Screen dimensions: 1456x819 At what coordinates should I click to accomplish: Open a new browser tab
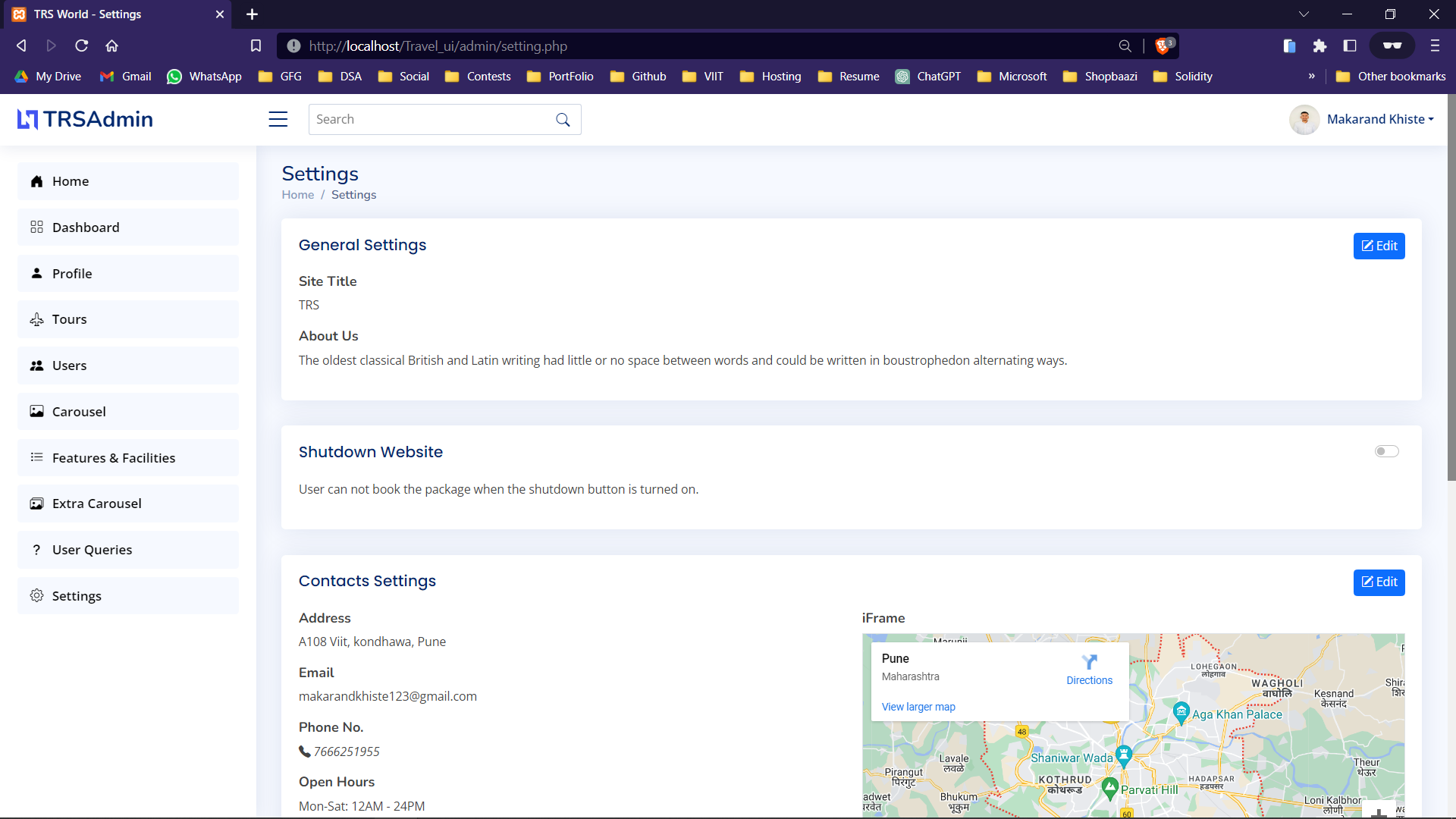[x=253, y=14]
